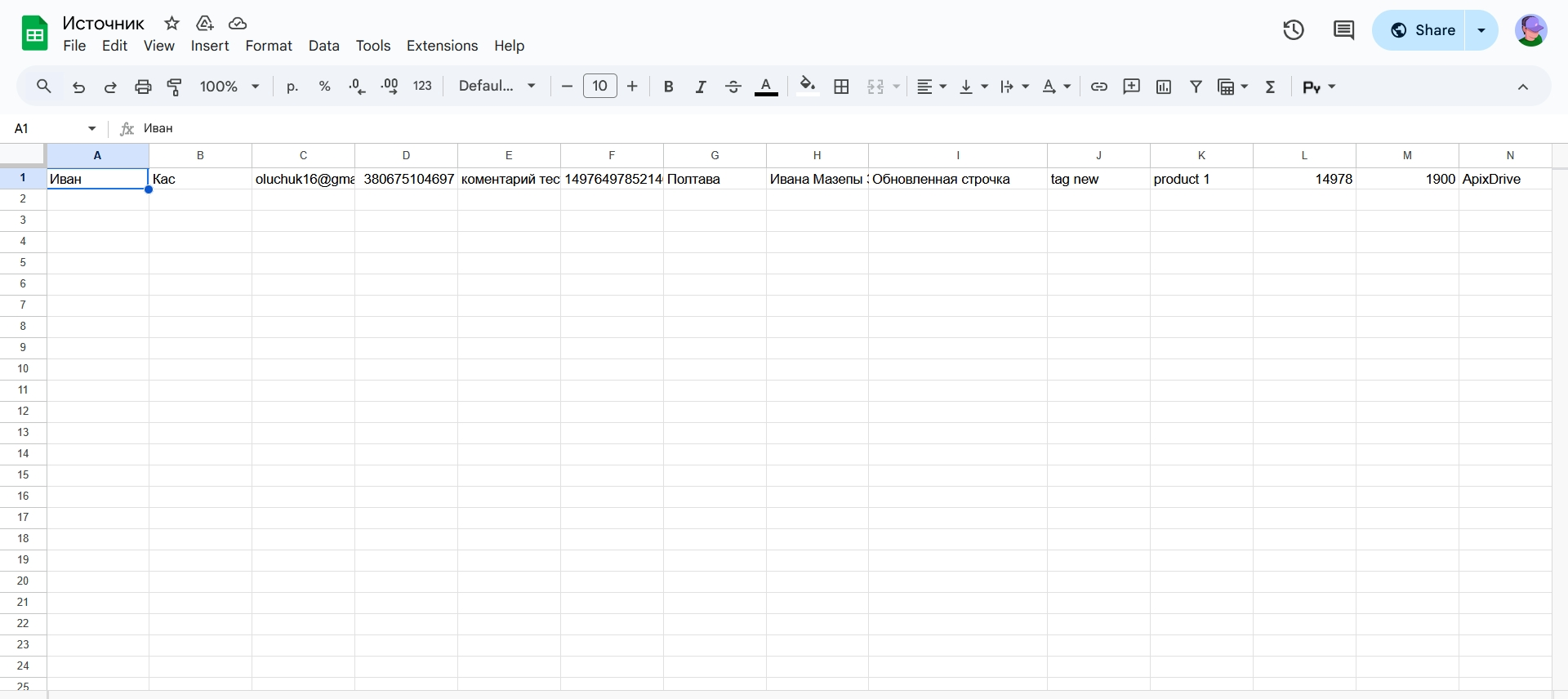Open the Tools menu
The width and height of the screenshot is (1568, 699).
click(373, 46)
